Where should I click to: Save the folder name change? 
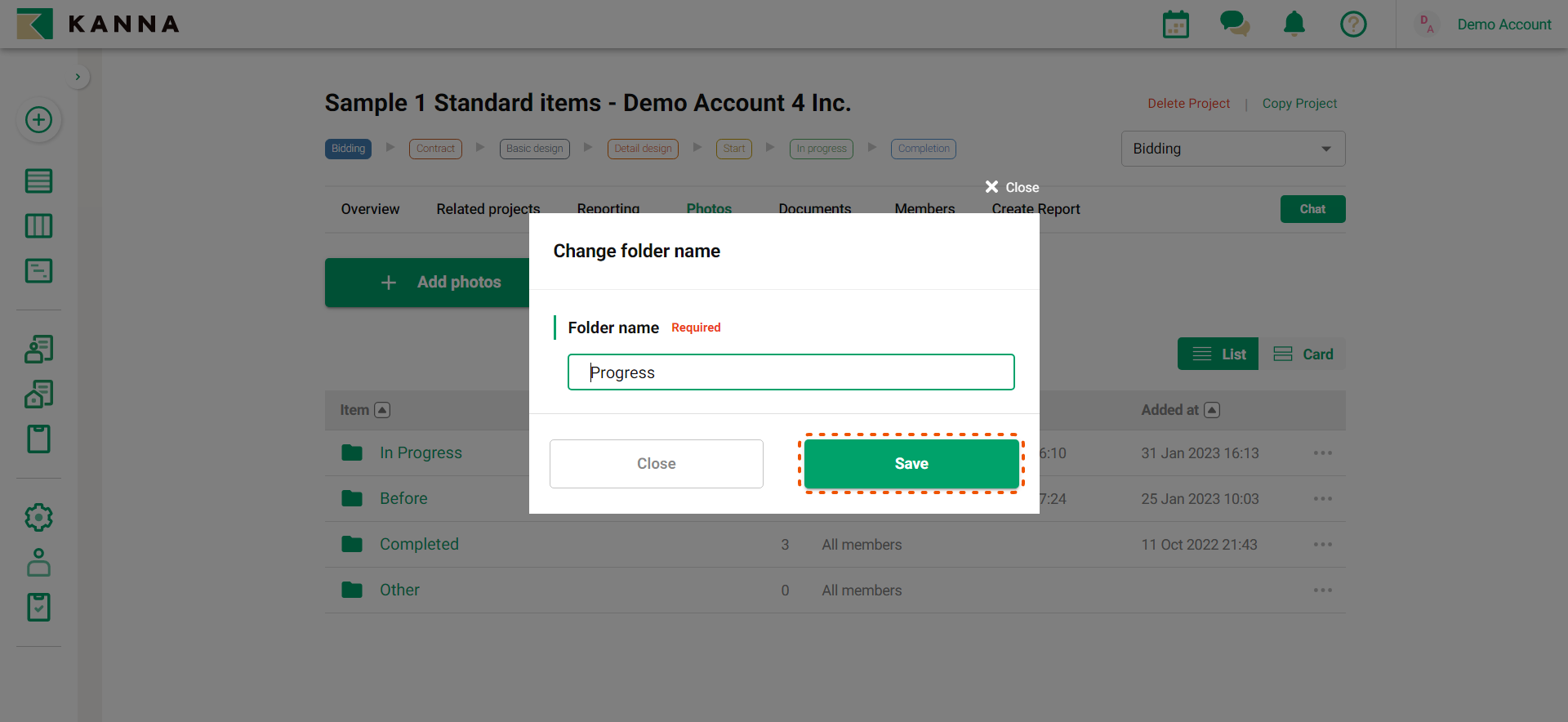point(911,464)
